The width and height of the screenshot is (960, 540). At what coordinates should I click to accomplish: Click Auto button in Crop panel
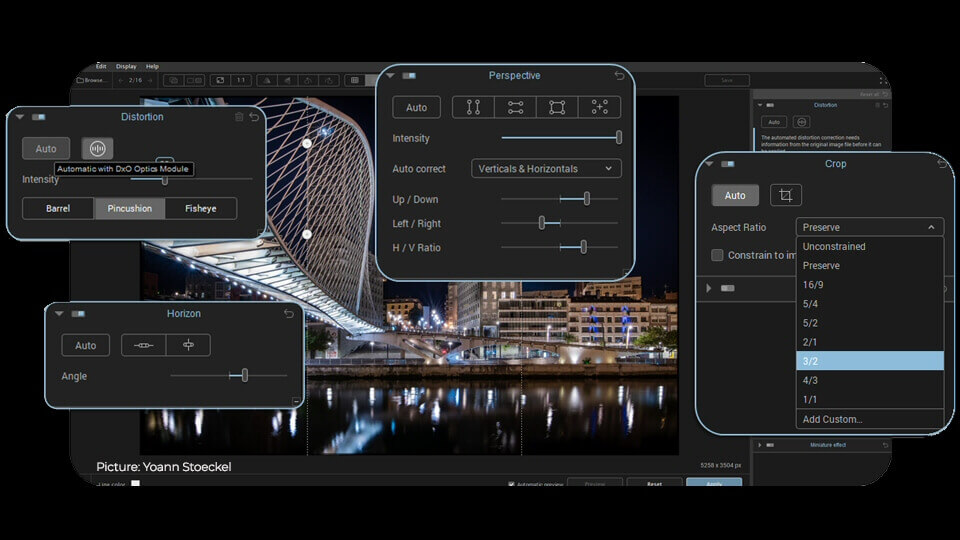[735, 195]
